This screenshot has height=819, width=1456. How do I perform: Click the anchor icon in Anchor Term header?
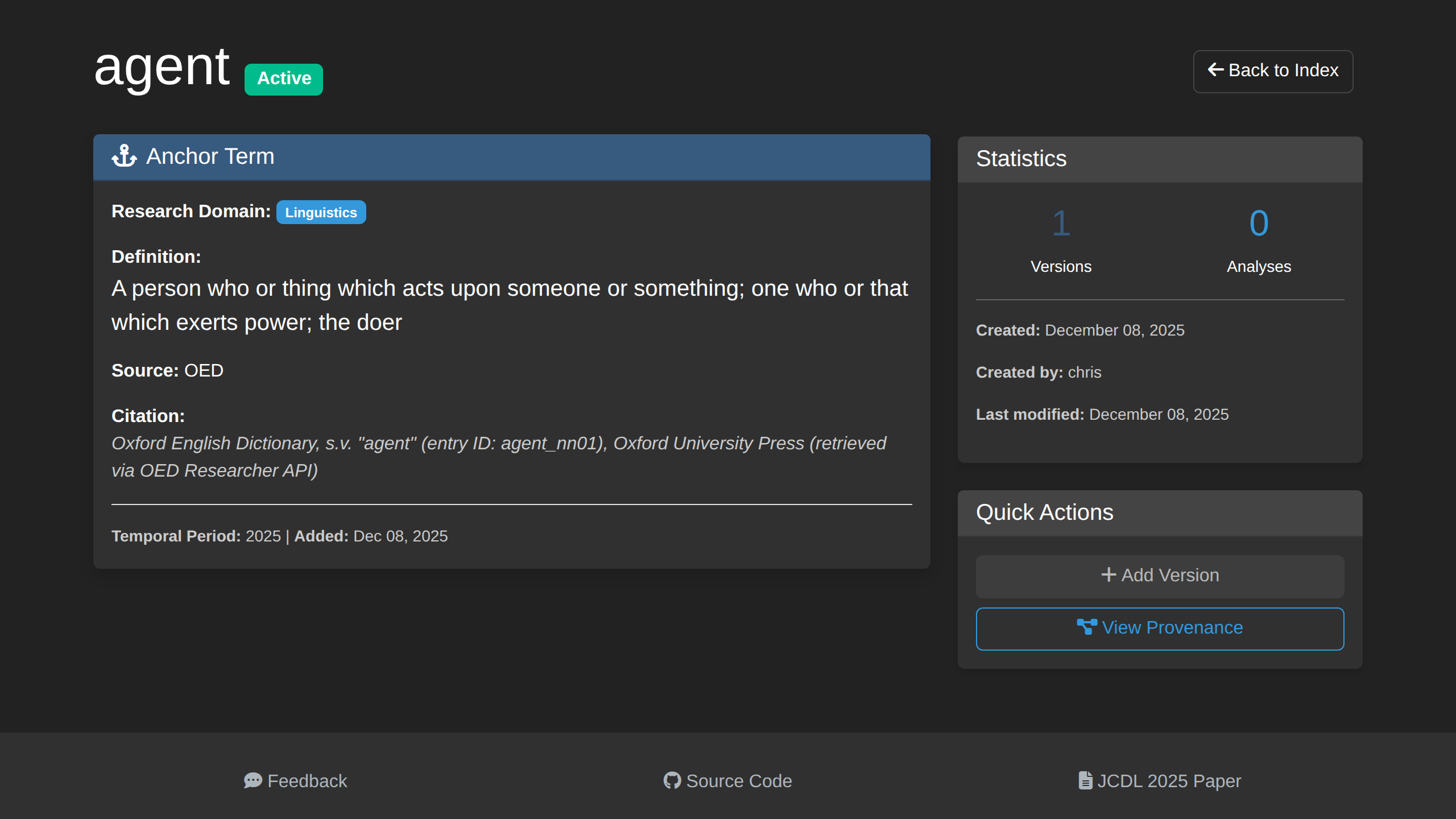(x=124, y=156)
